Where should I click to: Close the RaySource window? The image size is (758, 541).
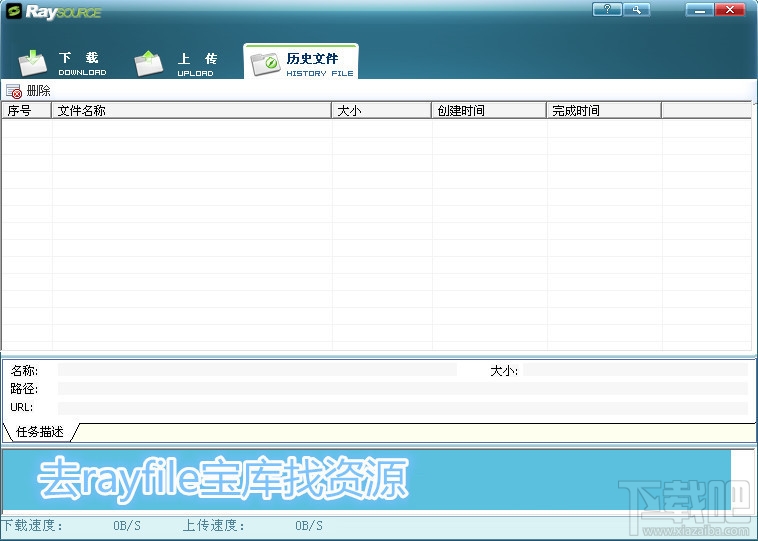click(x=730, y=9)
